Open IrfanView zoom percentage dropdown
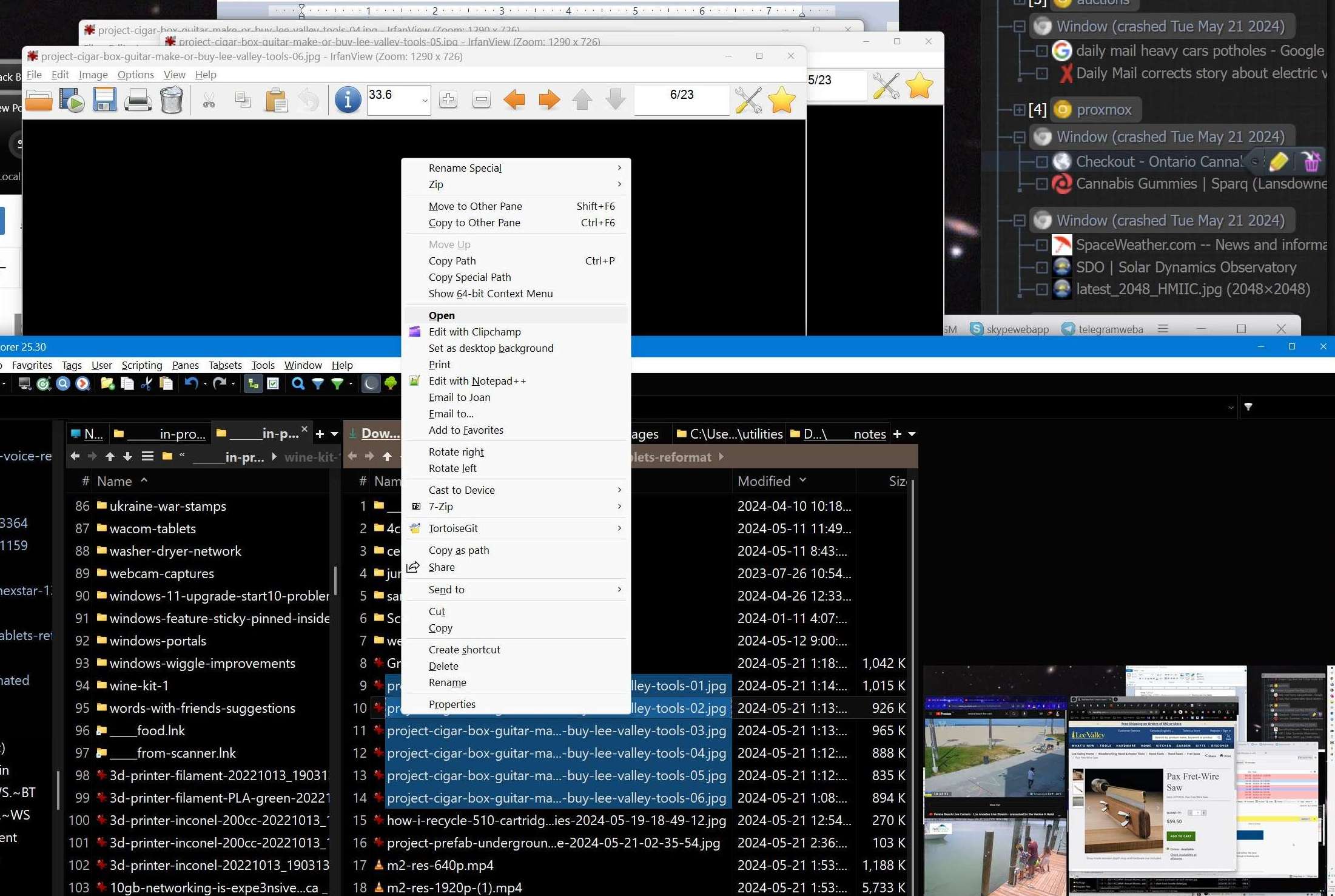Screen dimensions: 1335x896 pyautogui.click(x=425, y=101)
